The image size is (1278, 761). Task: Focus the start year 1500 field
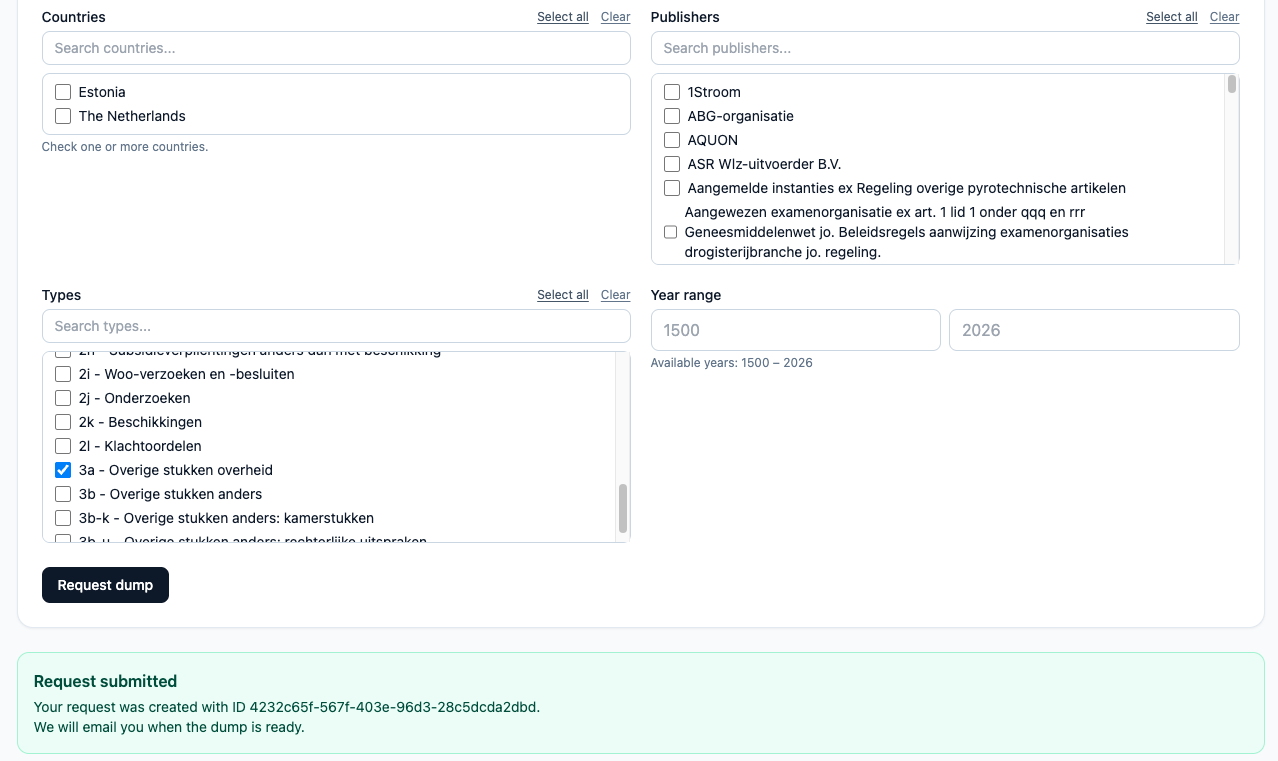point(795,330)
